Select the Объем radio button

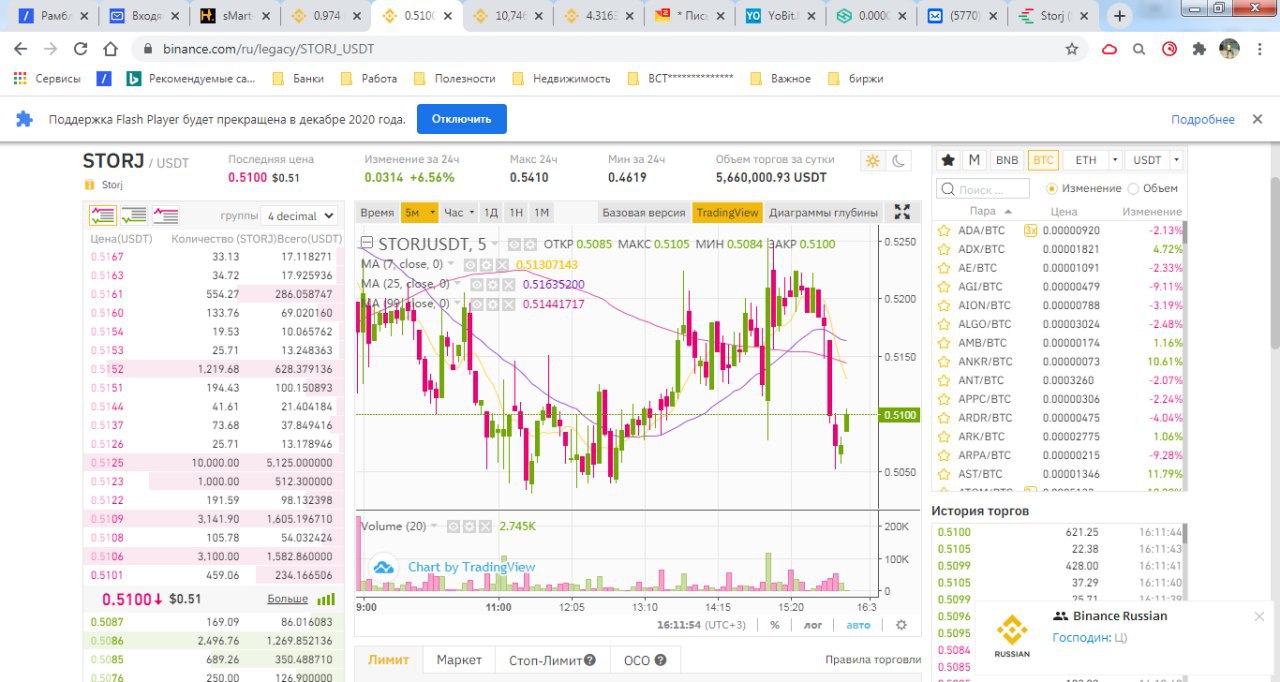pyautogui.click(x=1133, y=188)
